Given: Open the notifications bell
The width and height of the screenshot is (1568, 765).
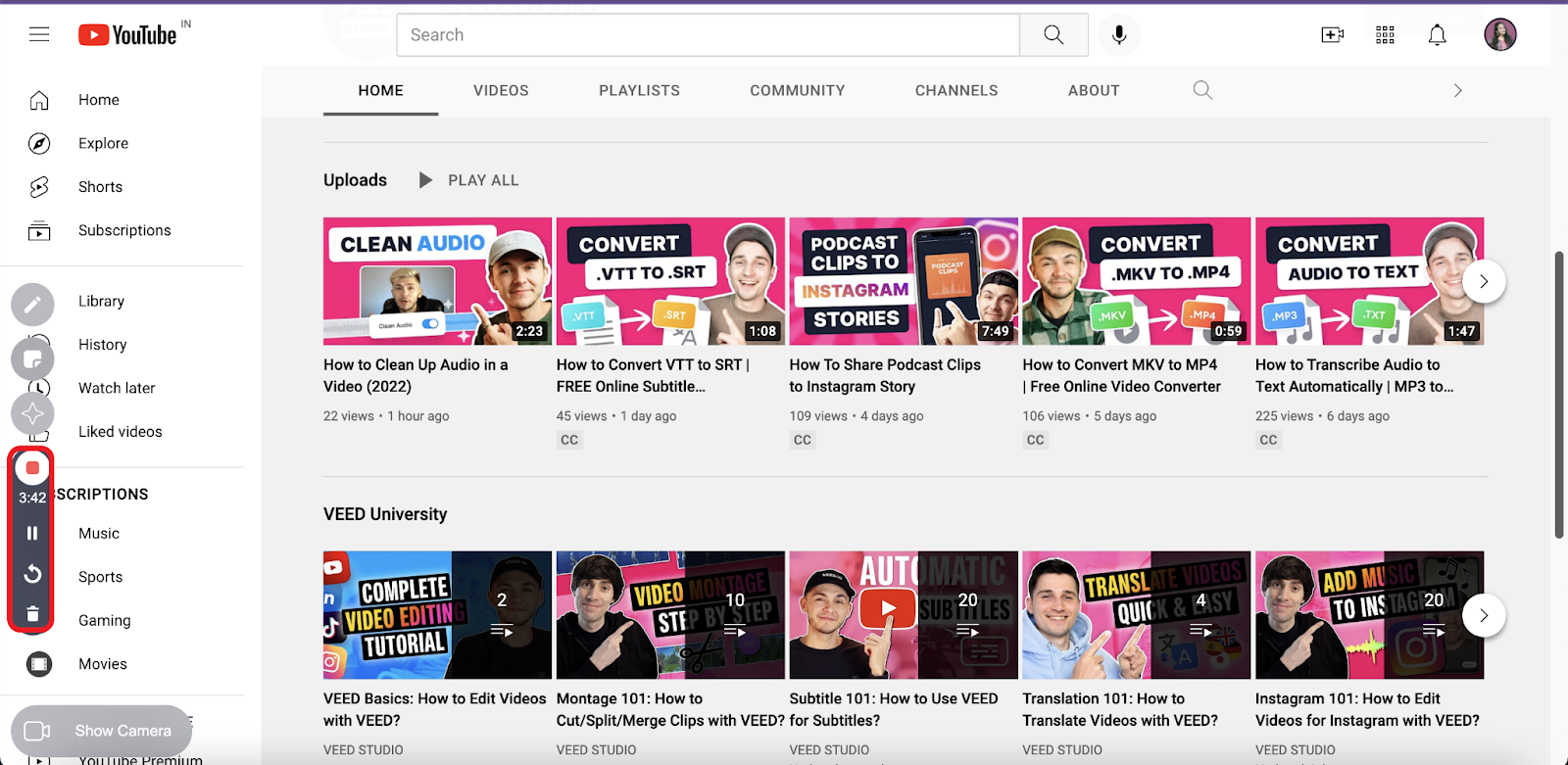Looking at the screenshot, I should (1437, 35).
